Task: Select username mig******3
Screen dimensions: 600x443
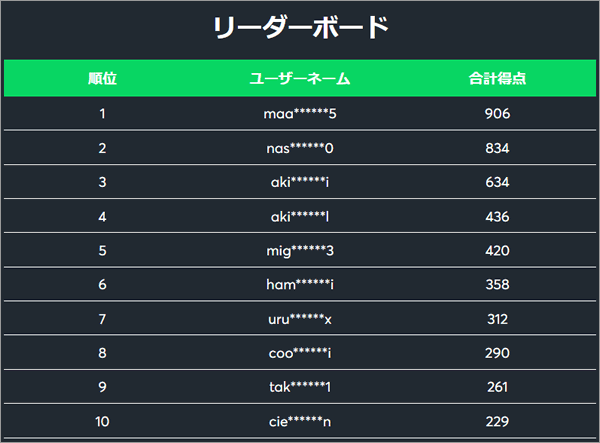Action: (300, 251)
